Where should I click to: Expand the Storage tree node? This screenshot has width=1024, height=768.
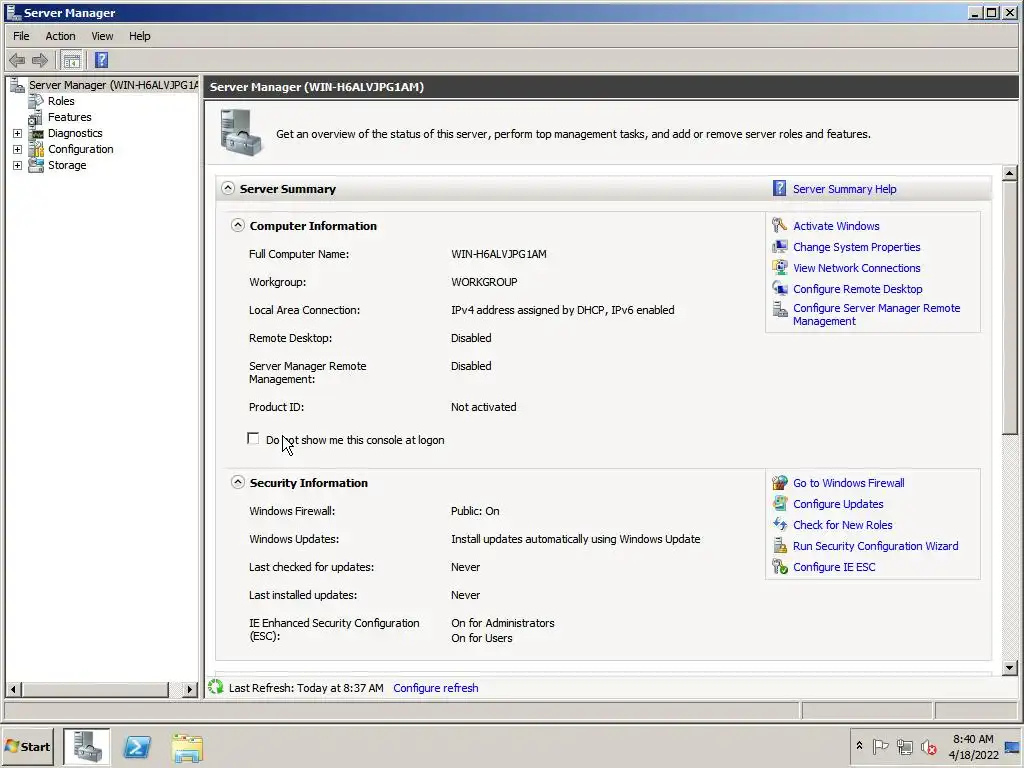(x=18, y=165)
